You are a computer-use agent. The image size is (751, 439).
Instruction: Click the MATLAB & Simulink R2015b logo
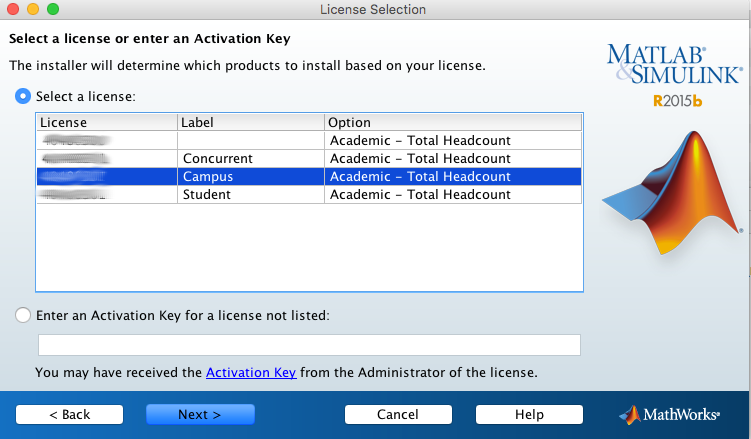(x=674, y=74)
